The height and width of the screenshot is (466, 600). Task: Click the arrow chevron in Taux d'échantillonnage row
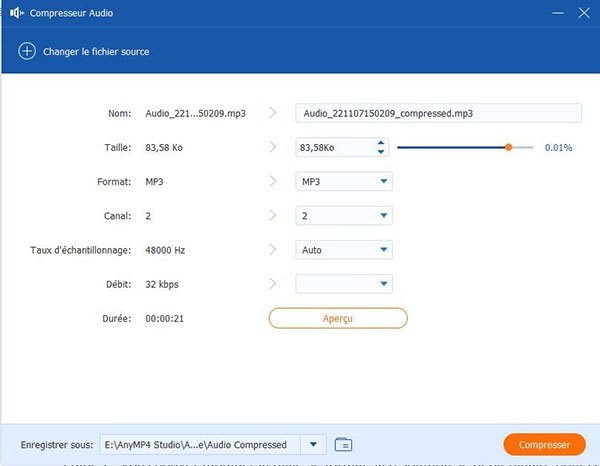click(x=272, y=249)
